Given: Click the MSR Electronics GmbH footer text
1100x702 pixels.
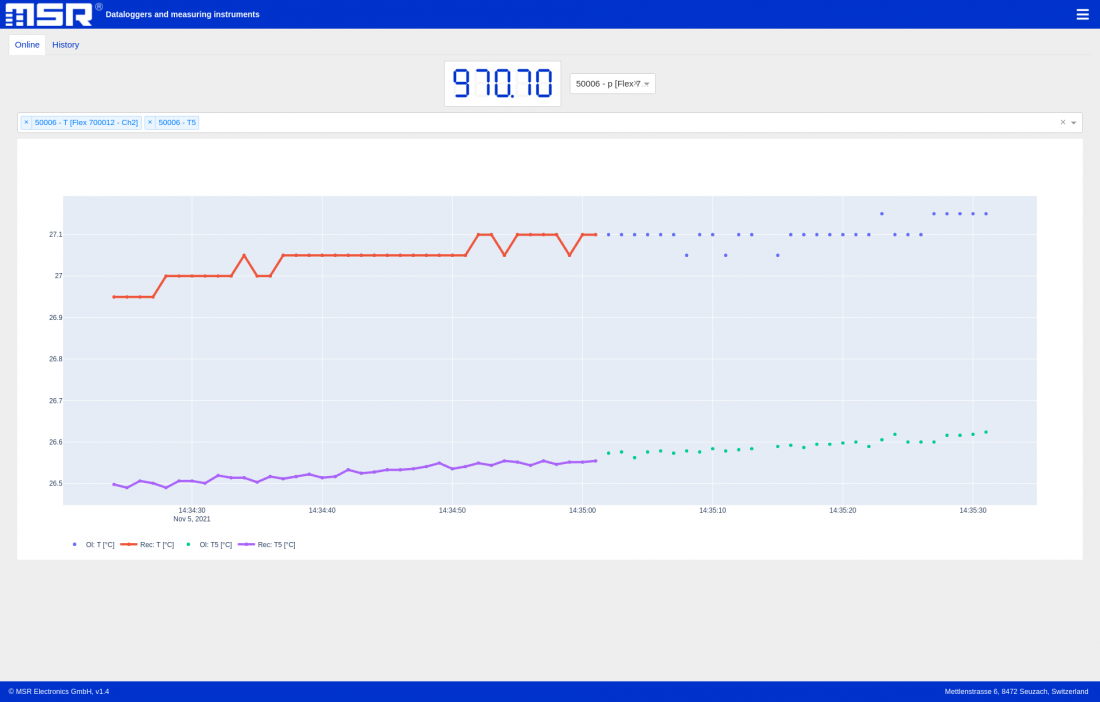Looking at the screenshot, I should coord(59,691).
